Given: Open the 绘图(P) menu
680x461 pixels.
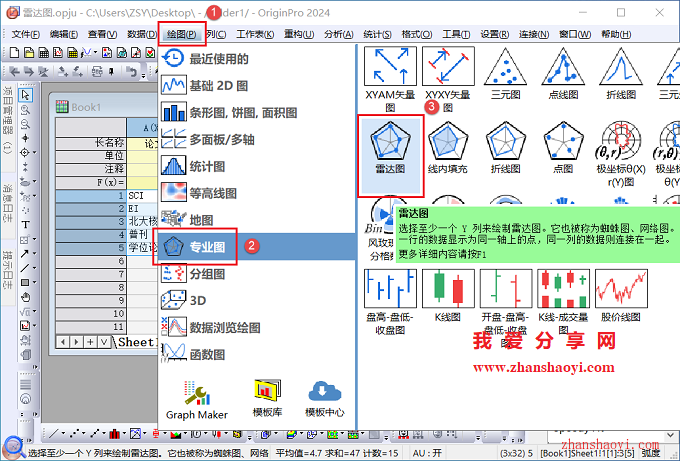Looking at the screenshot, I should click(x=182, y=34).
